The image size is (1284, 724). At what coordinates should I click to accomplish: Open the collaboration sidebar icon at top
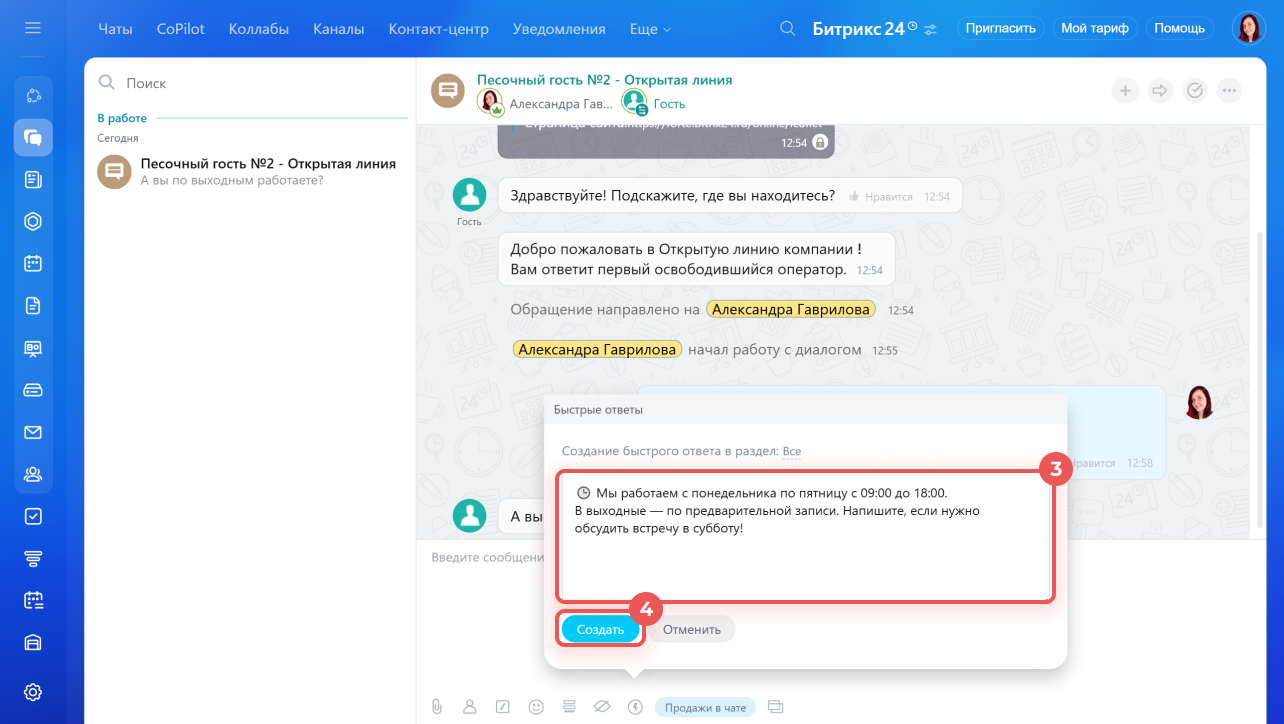click(33, 96)
